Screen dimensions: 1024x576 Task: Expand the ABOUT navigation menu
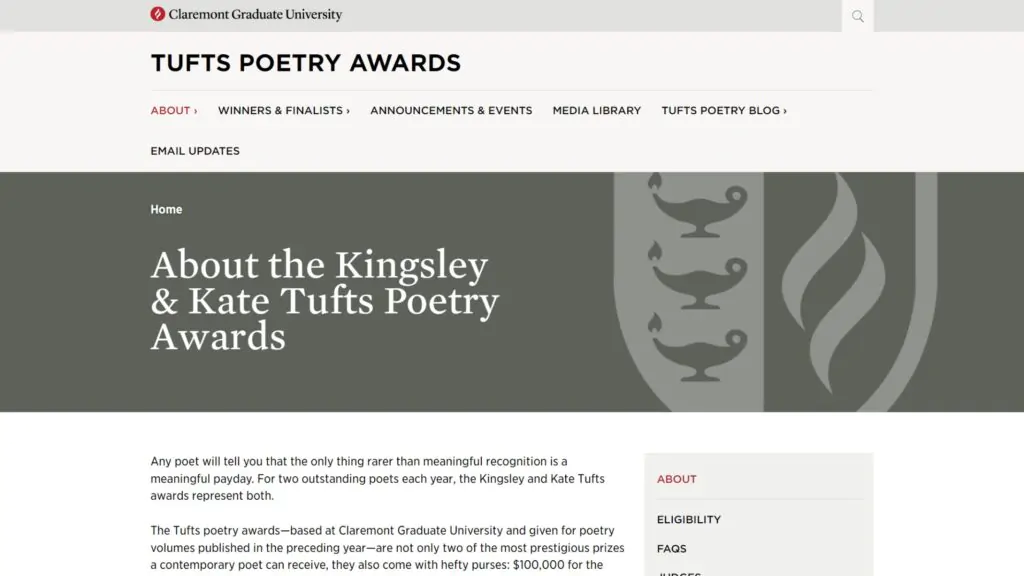tap(174, 111)
